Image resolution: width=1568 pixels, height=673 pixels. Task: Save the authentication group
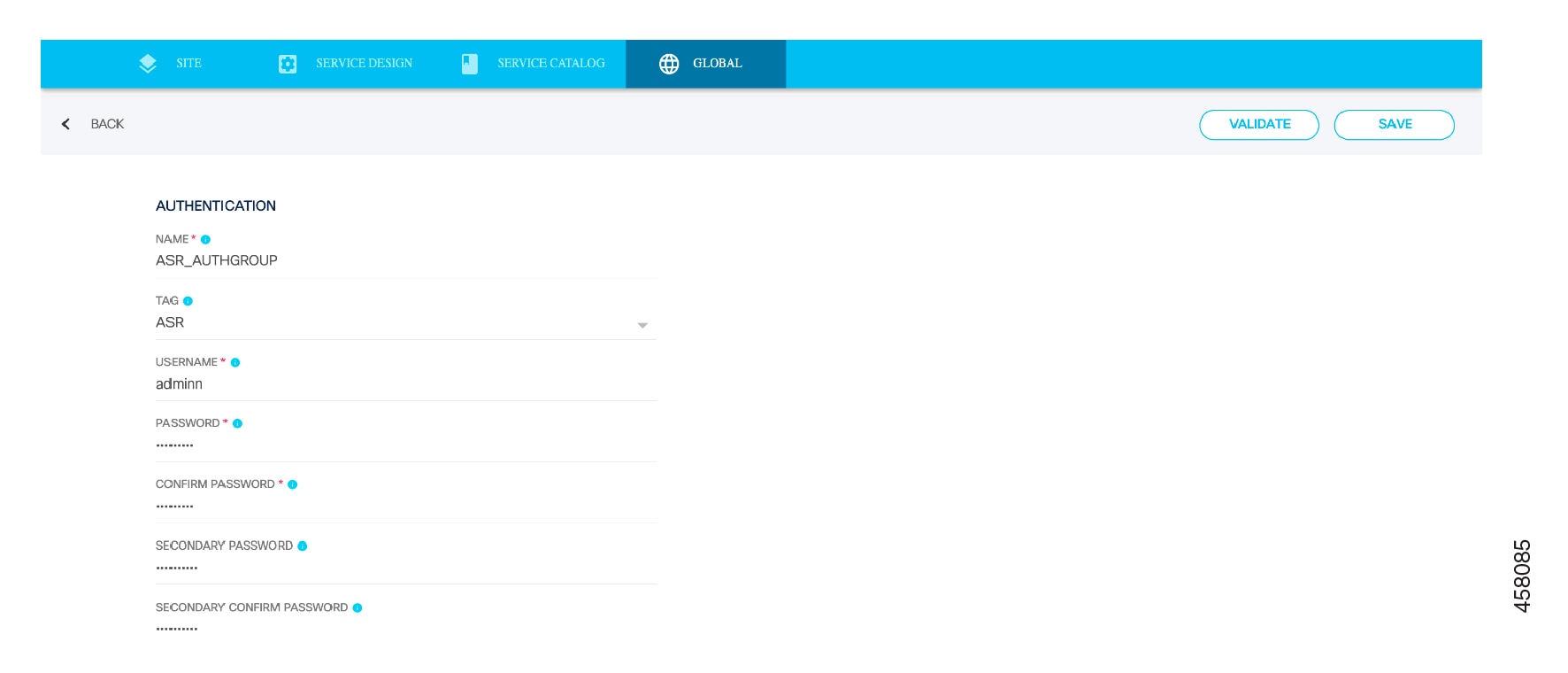[1395, 125]
